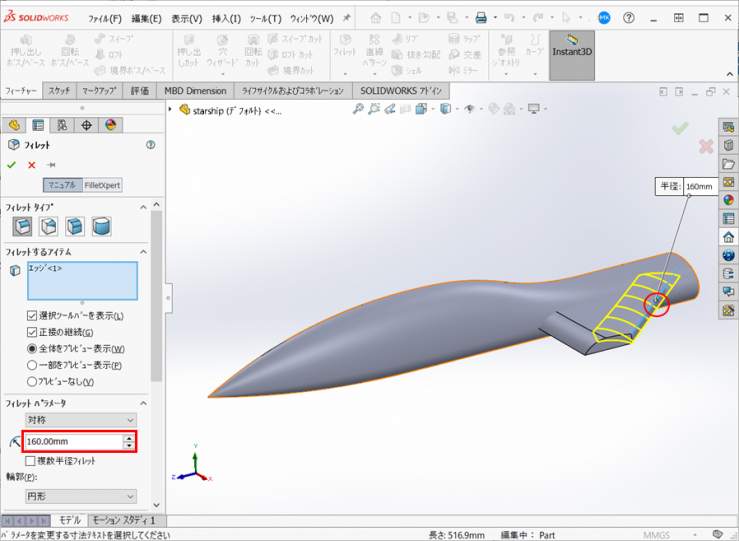The image size is (739, 541).
Task: Cancel the fillet with the red X
Action: (x=31, y=165)
